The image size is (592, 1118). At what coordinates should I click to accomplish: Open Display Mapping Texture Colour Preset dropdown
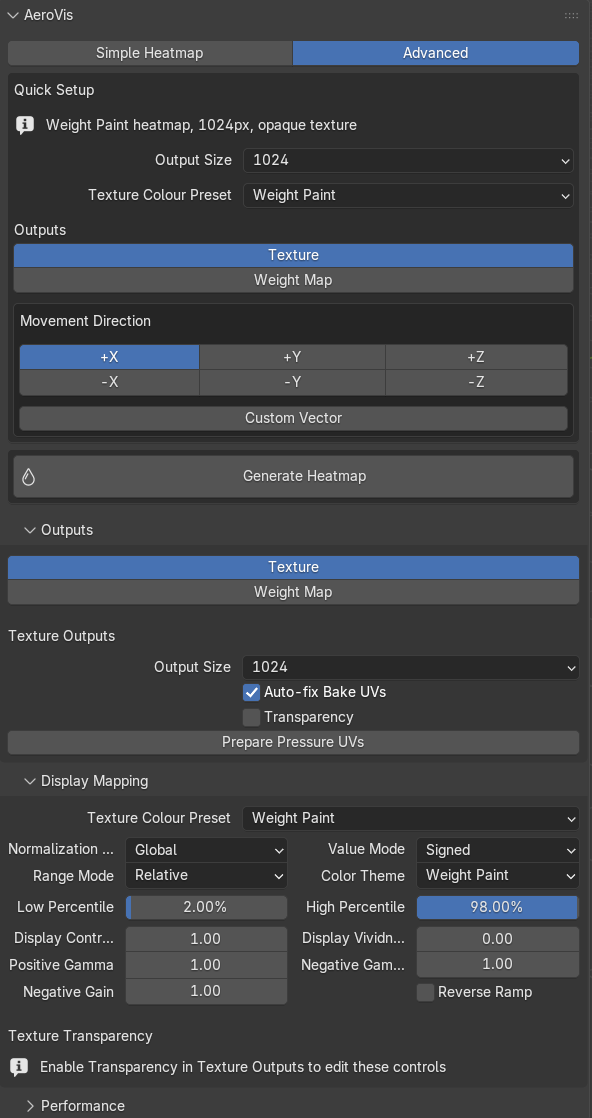point(411,818)
